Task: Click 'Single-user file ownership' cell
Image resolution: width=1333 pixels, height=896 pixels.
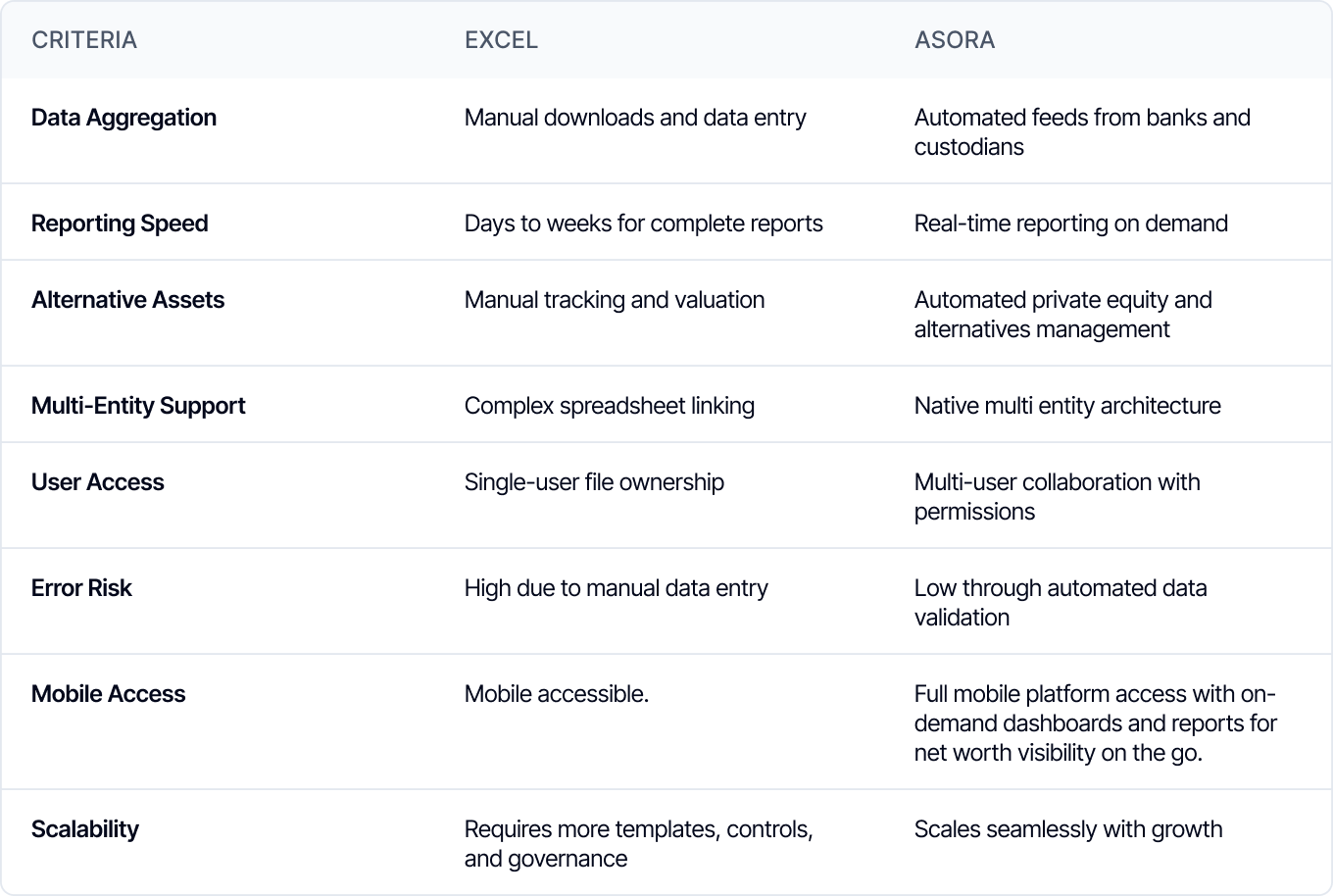Action: 594,482
